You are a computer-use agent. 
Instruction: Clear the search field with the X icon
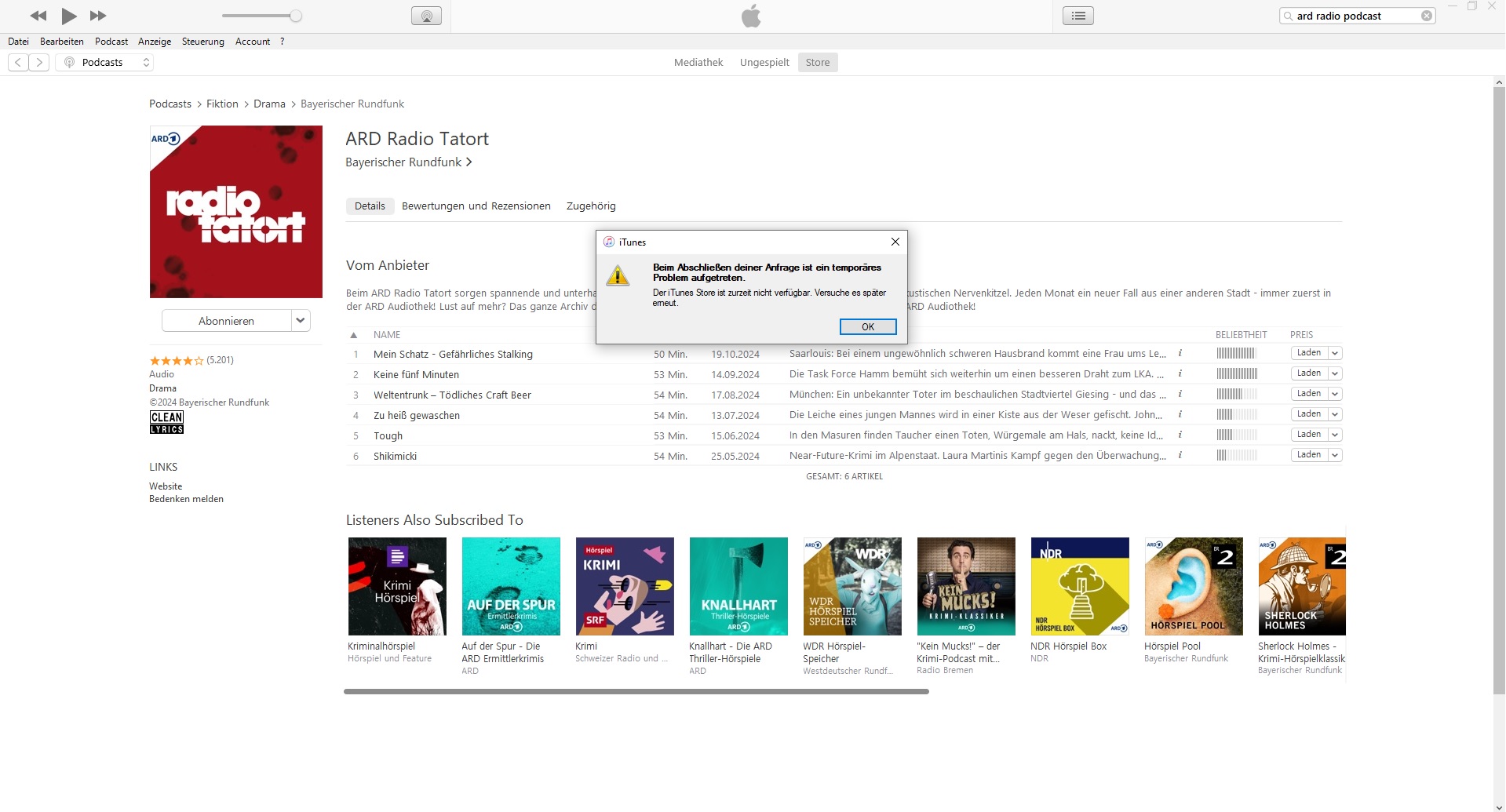click(1427, 16)
